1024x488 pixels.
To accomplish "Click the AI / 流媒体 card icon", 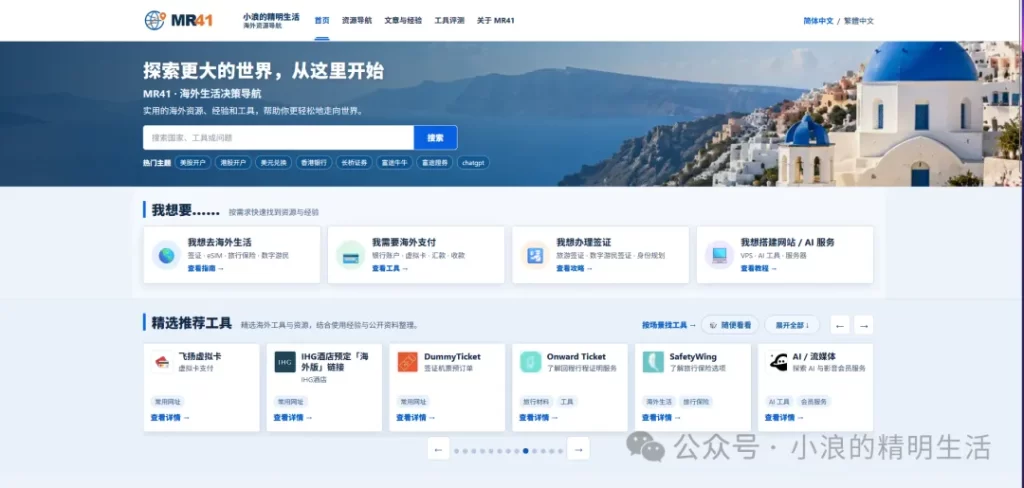I will click(776, 362).
